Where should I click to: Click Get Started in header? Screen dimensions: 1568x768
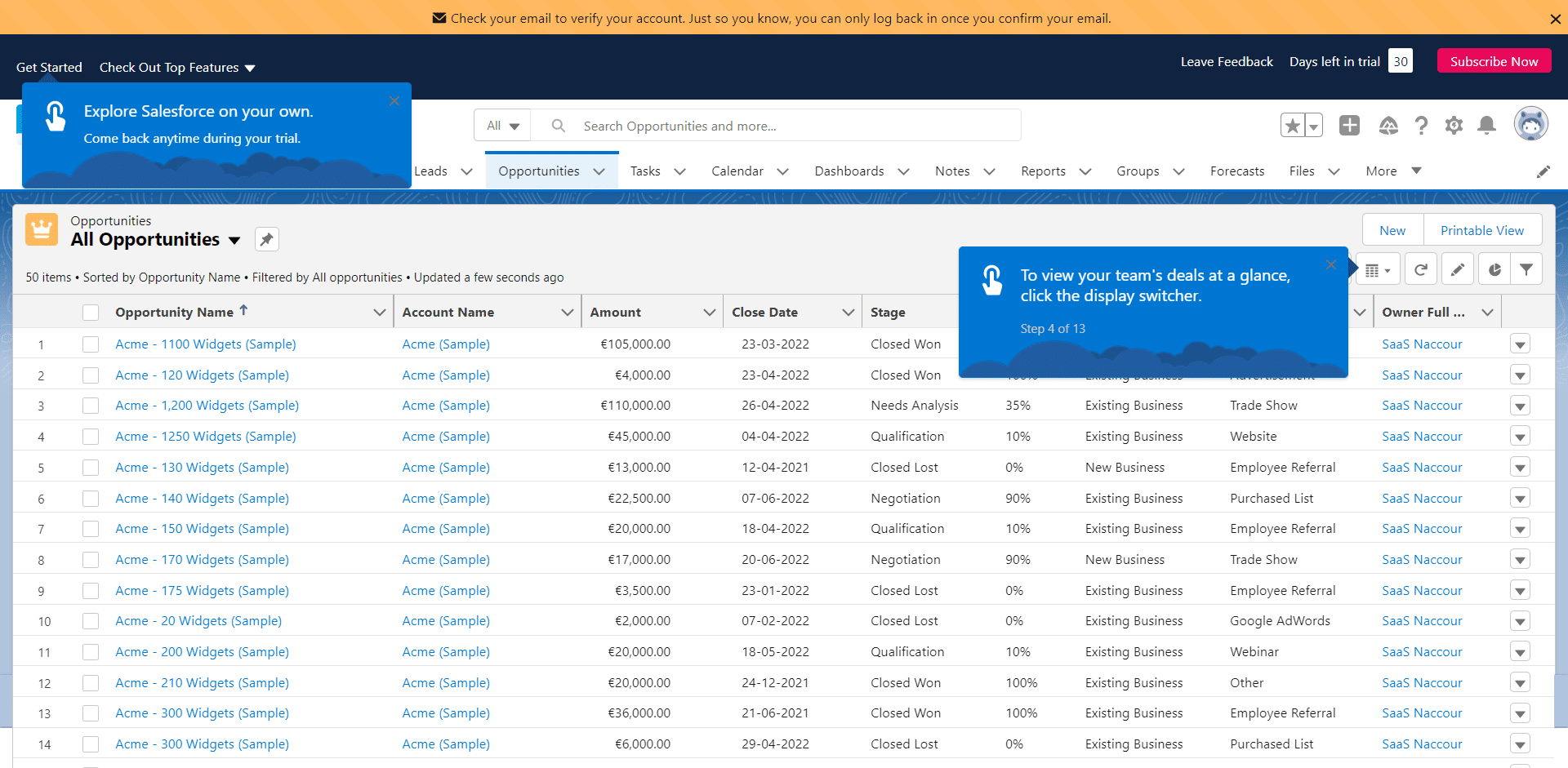[49, 68]
